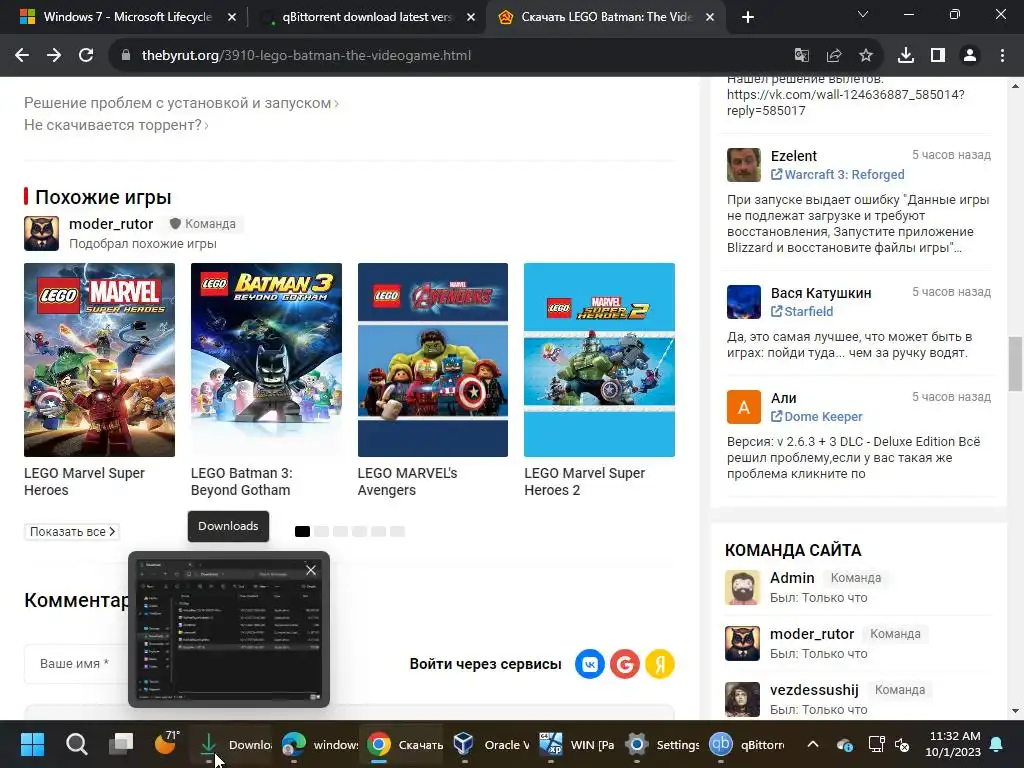Open Chrome downloads tray icon
Viewport: 1024px width, 768px height.
(x=906, y=56)
